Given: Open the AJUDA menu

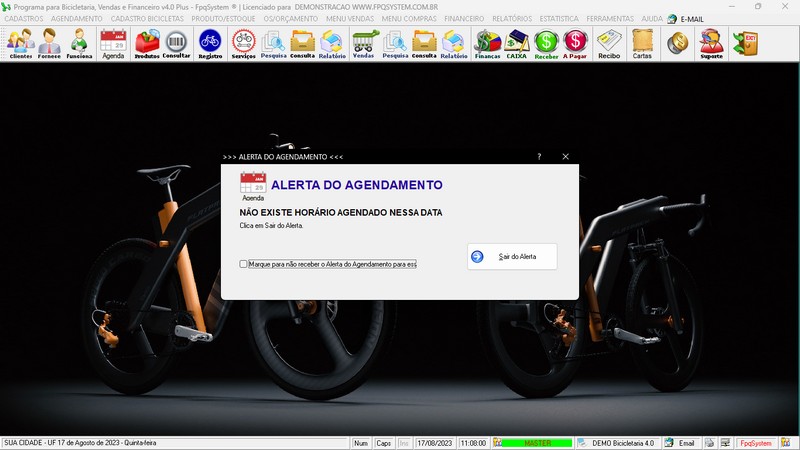Looking at the screenshot, I should 652,18.
